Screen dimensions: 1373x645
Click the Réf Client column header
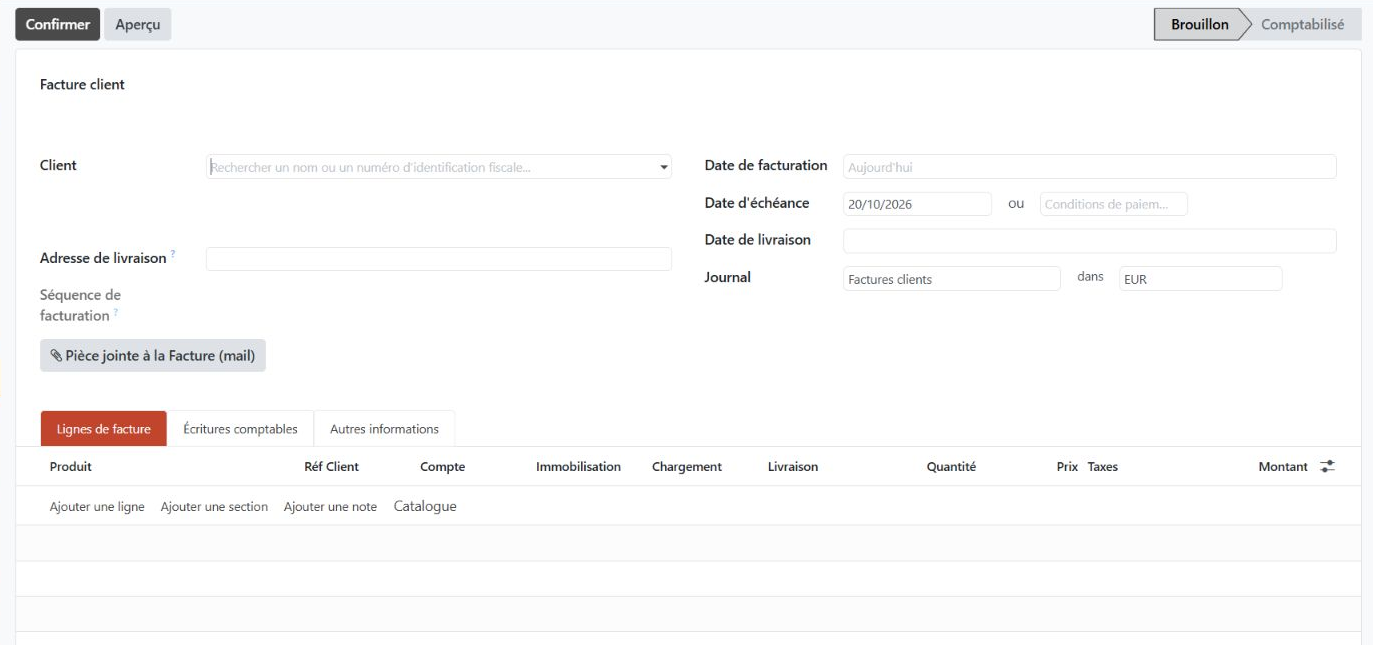(331, 467)
